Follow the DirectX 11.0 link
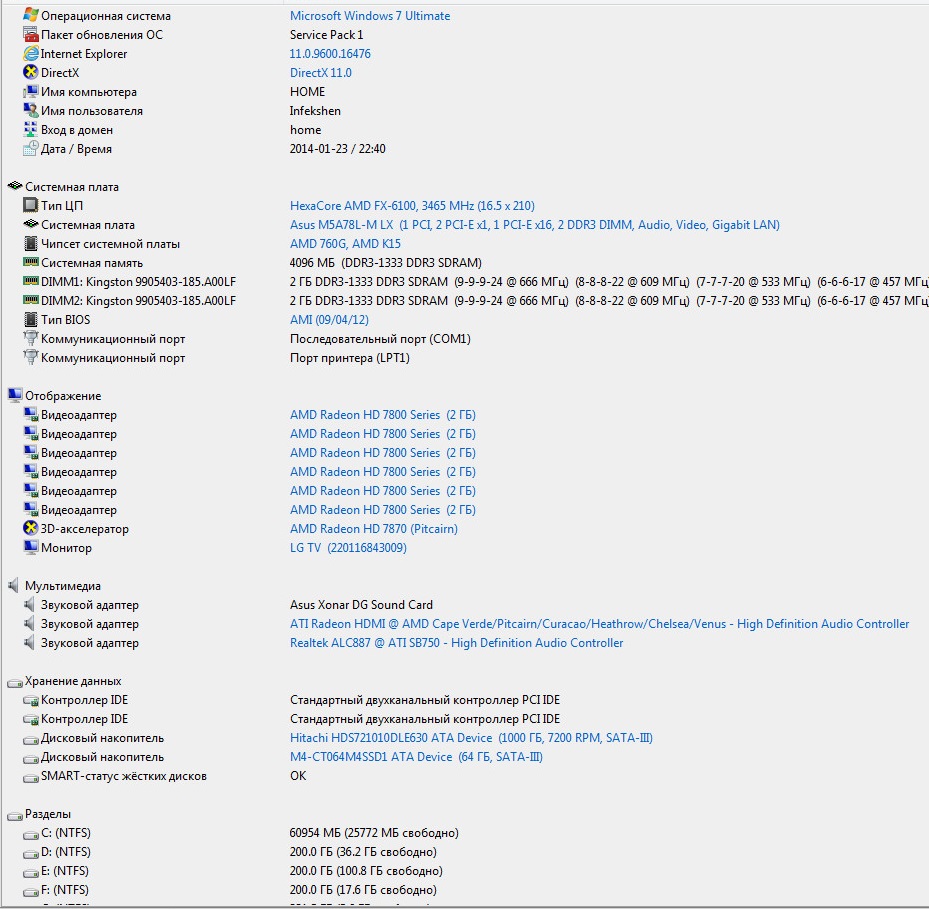This screenshot has width=929, height=909. click(321, 73)
